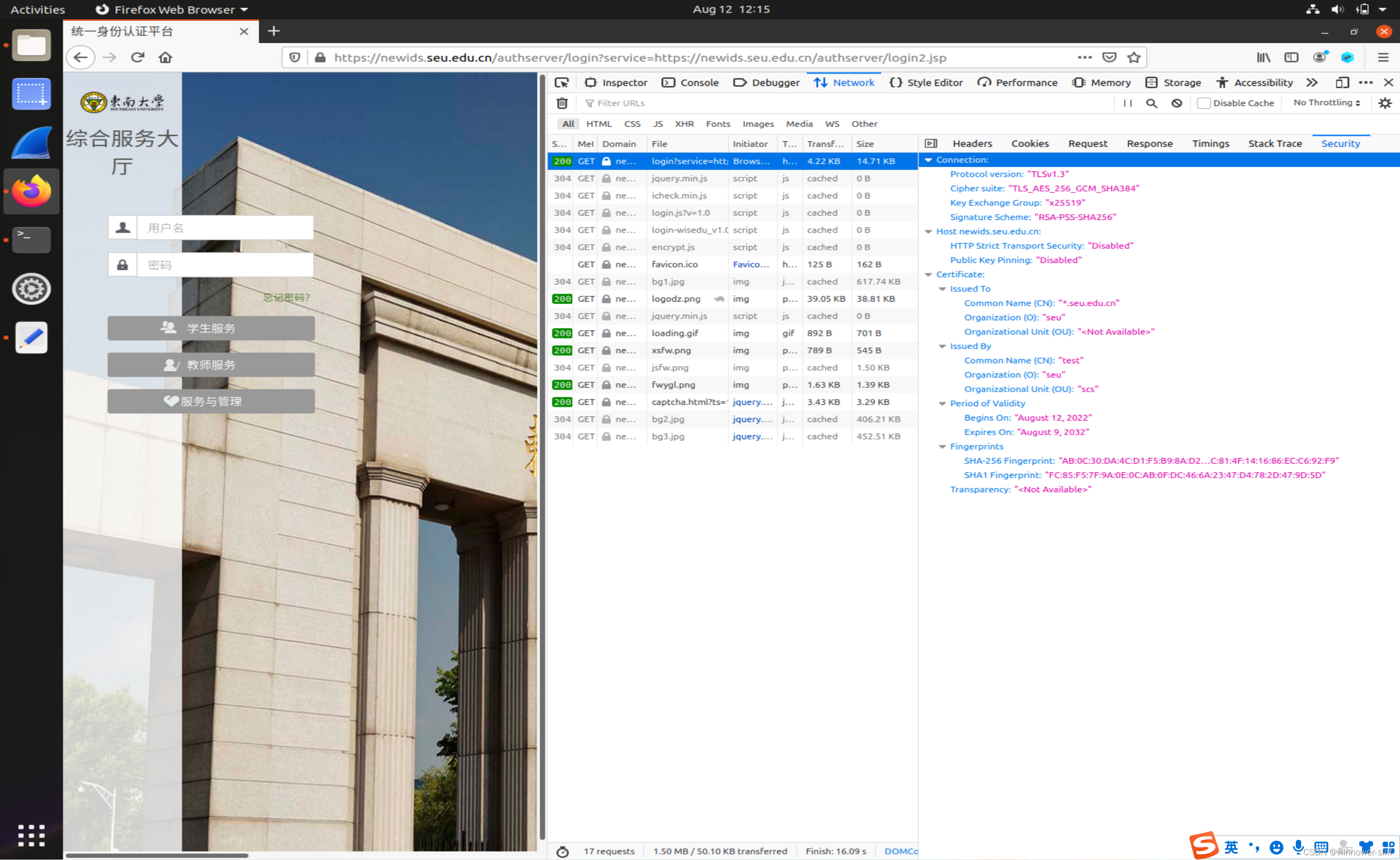Select the Security tab in DevTools
The image size is (1400, 860).
[x=1341, y=143]
